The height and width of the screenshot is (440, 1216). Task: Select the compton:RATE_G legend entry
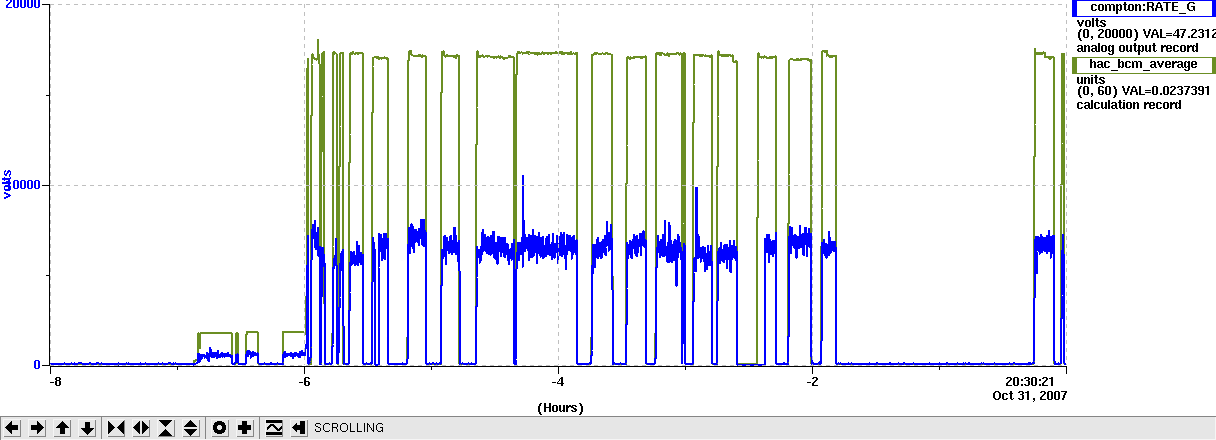coord(1144,7)
